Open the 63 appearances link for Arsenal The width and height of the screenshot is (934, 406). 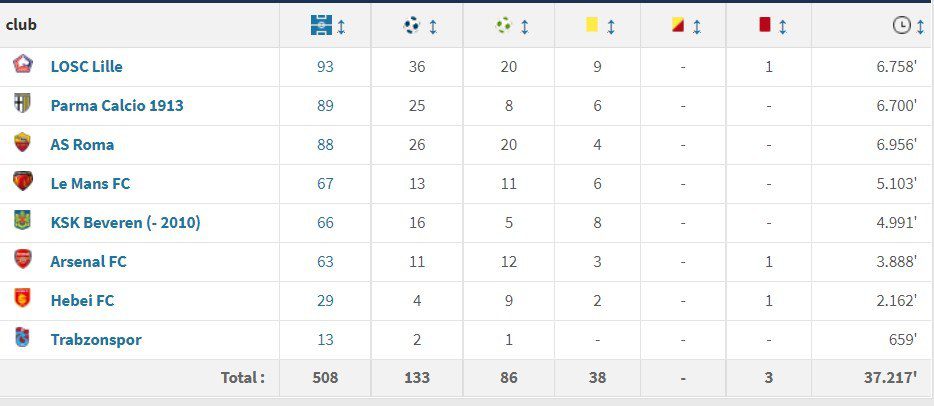click(x=325, y=262)
